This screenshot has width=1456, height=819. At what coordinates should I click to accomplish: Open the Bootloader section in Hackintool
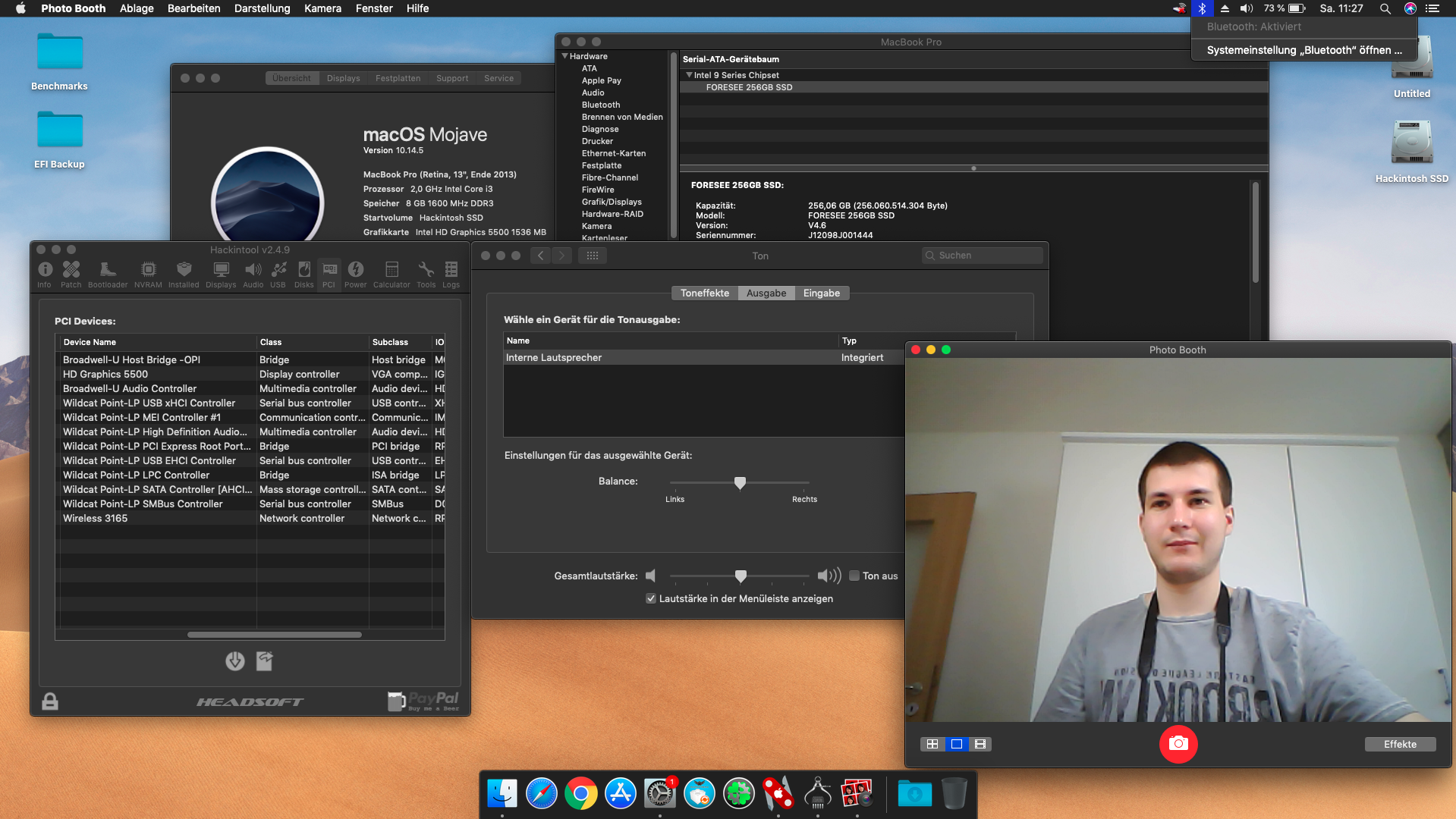point(108,274)
